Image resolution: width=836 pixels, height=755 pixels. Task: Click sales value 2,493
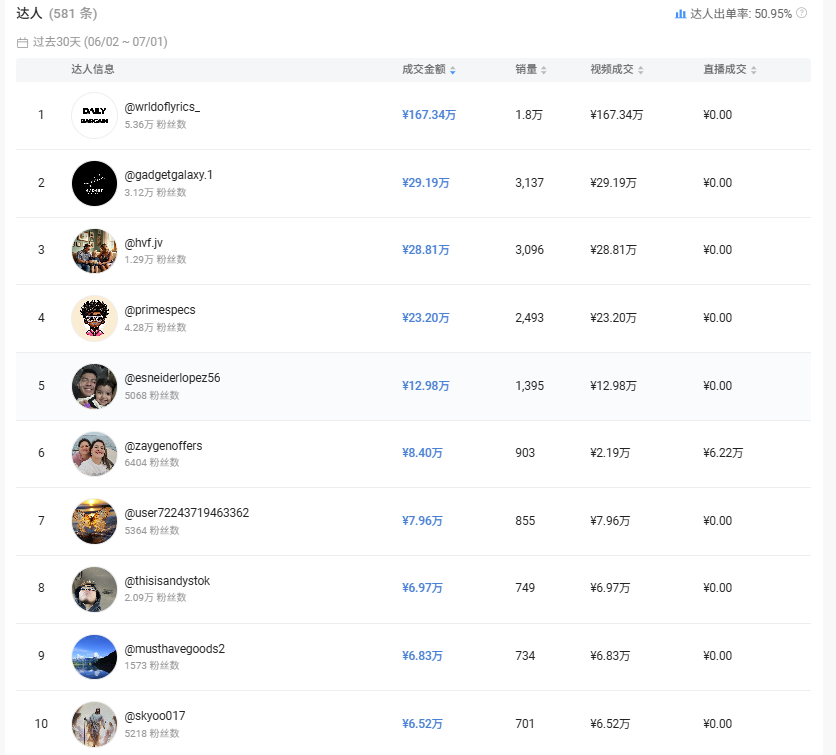(x=529, y=318)
